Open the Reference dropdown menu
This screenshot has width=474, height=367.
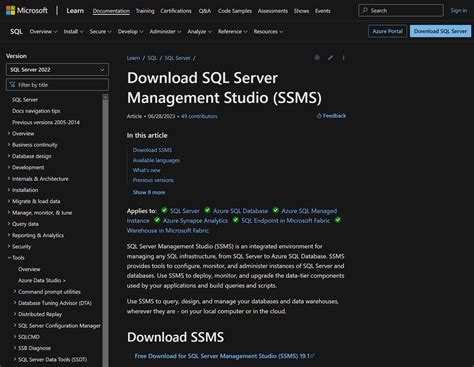coord(233,32)
